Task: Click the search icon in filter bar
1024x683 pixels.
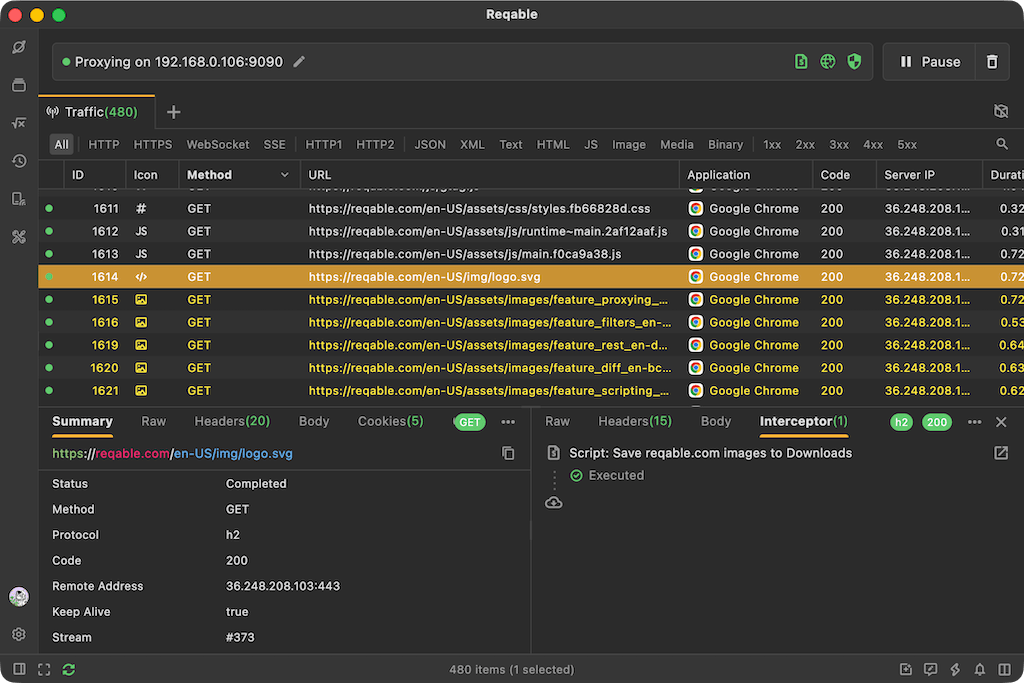Action: coord(1002,144)
